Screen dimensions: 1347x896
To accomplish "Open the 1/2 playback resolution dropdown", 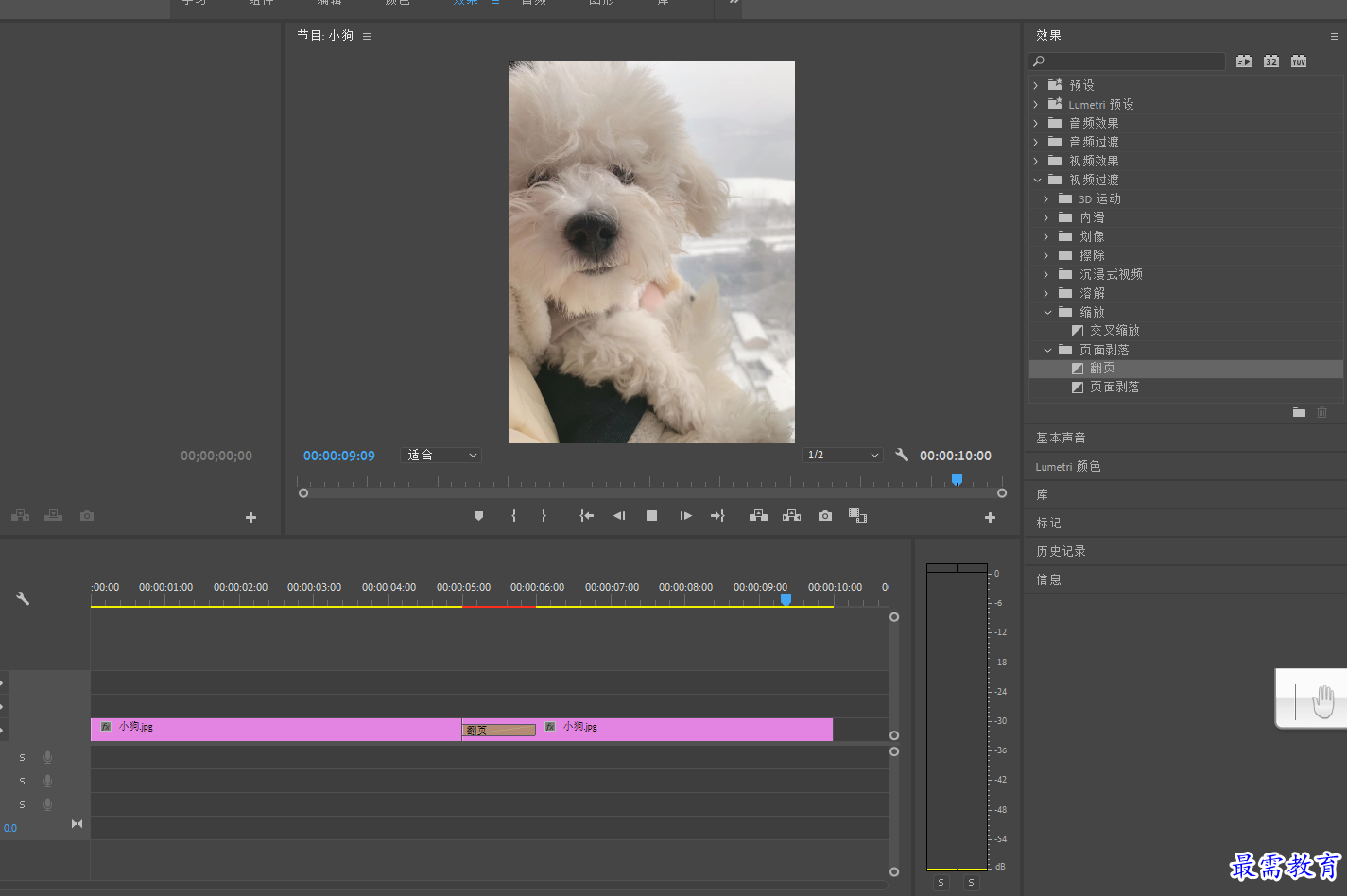I will tap(842, 455).
